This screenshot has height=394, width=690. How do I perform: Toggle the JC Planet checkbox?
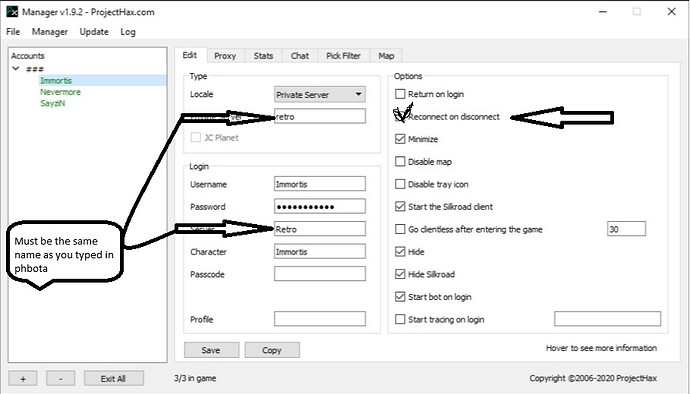point(196,137)
